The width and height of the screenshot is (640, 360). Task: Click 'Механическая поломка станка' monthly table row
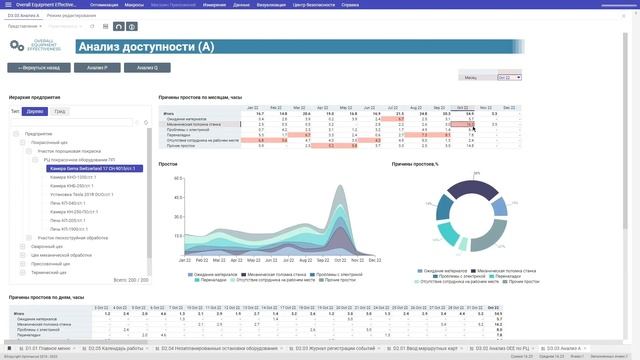[x=340, y=124]
